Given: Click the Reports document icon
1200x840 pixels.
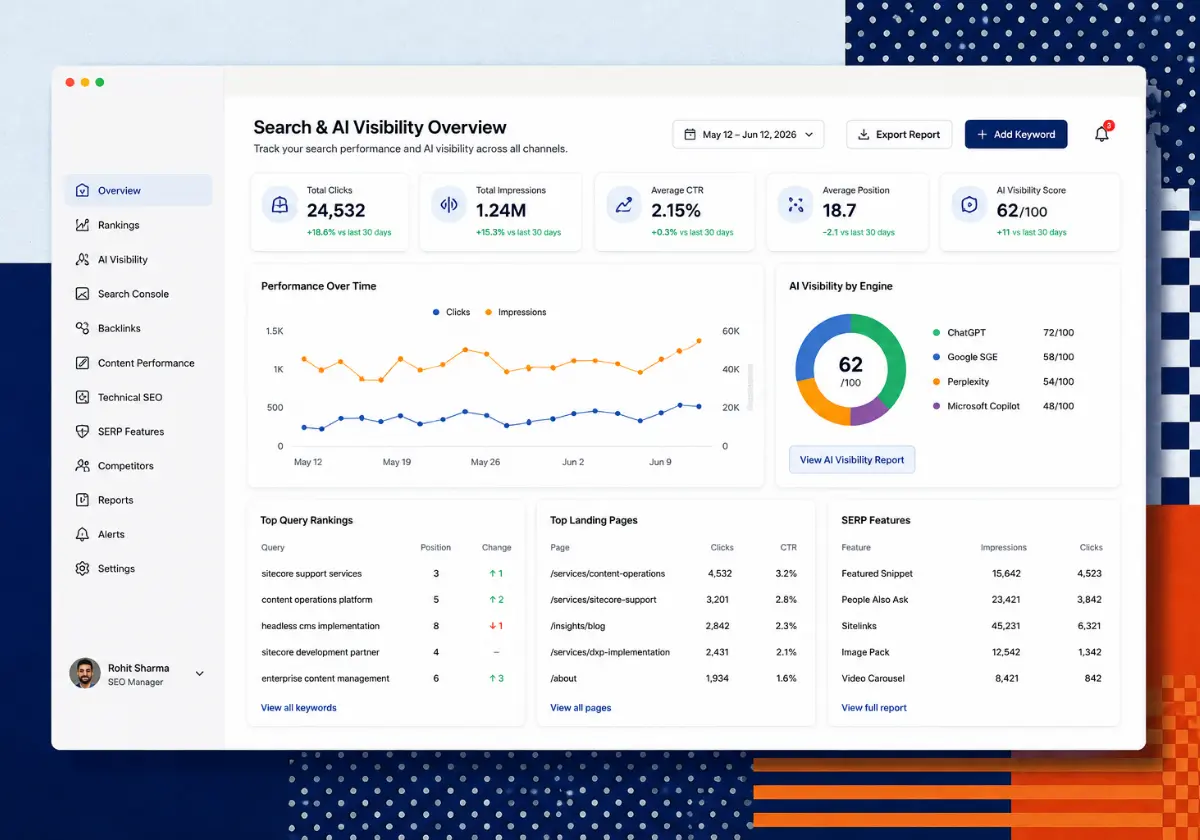Looking at the screenshot, I should 82,500.
